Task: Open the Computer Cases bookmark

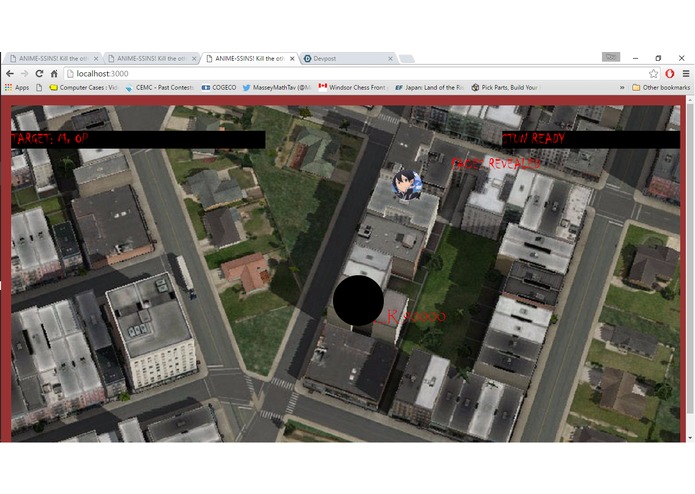Action: coord(83,88)
